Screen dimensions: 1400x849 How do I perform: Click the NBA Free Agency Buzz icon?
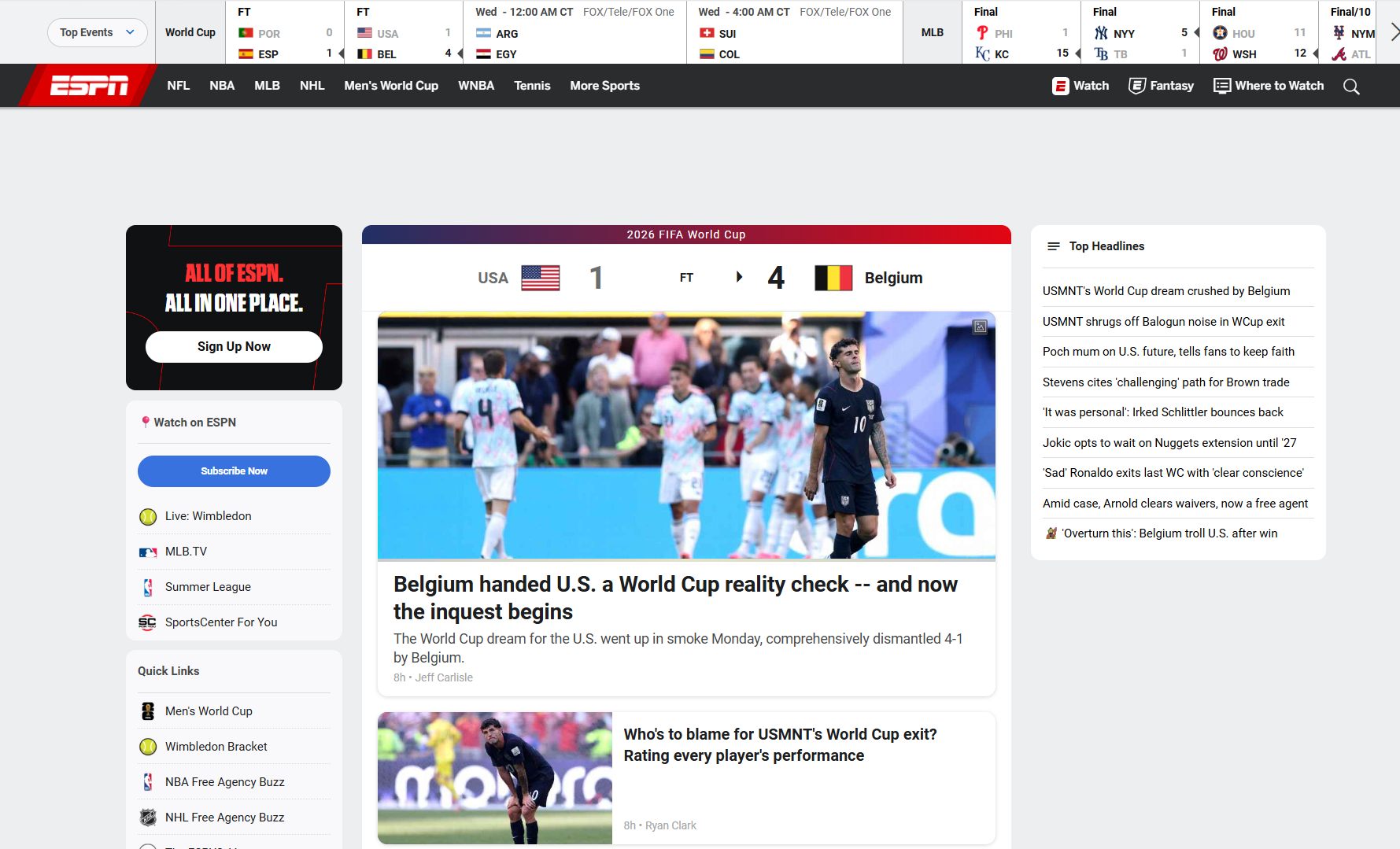pos(148,782)
